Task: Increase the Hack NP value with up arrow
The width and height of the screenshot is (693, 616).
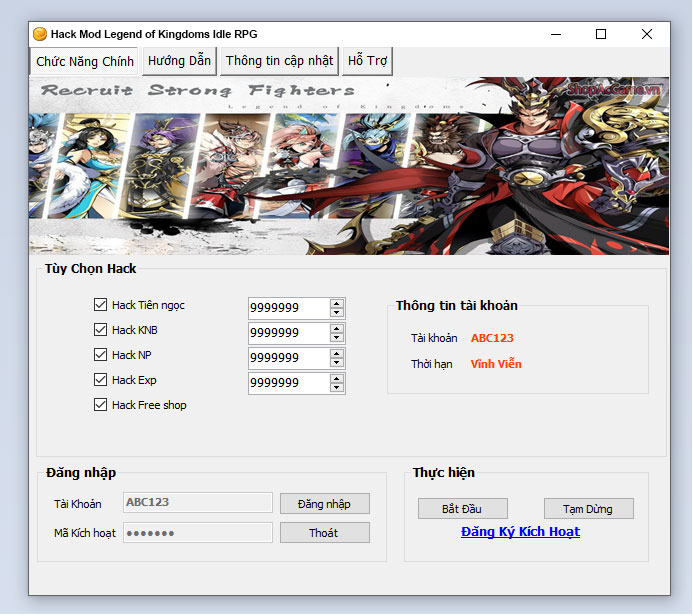Action: 337,354
